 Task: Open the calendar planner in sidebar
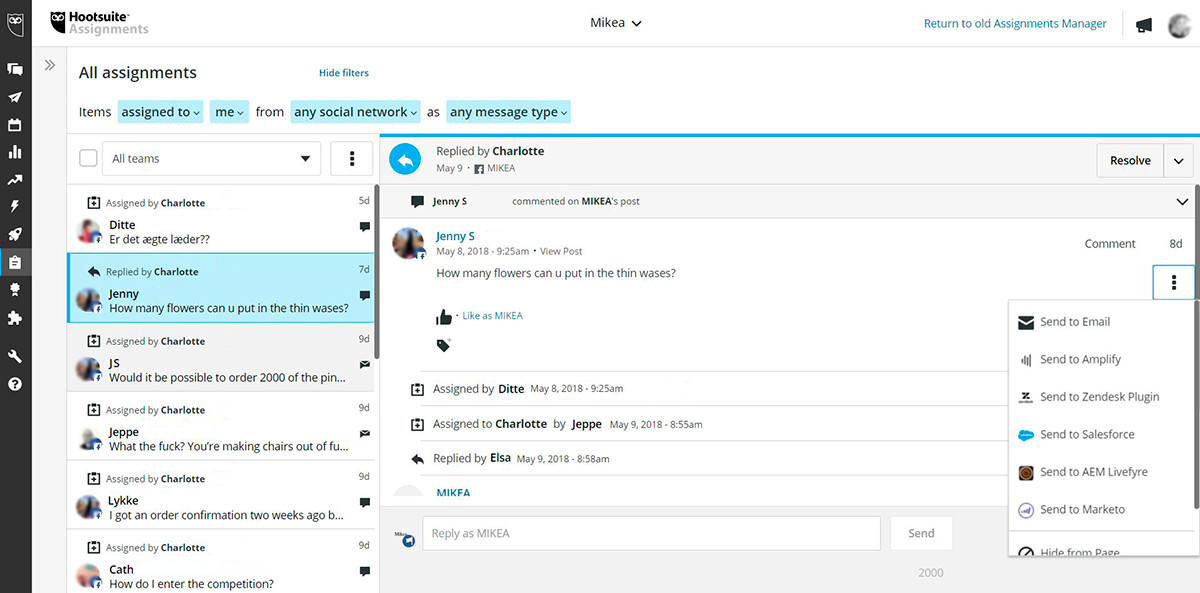tap(15, 125)
